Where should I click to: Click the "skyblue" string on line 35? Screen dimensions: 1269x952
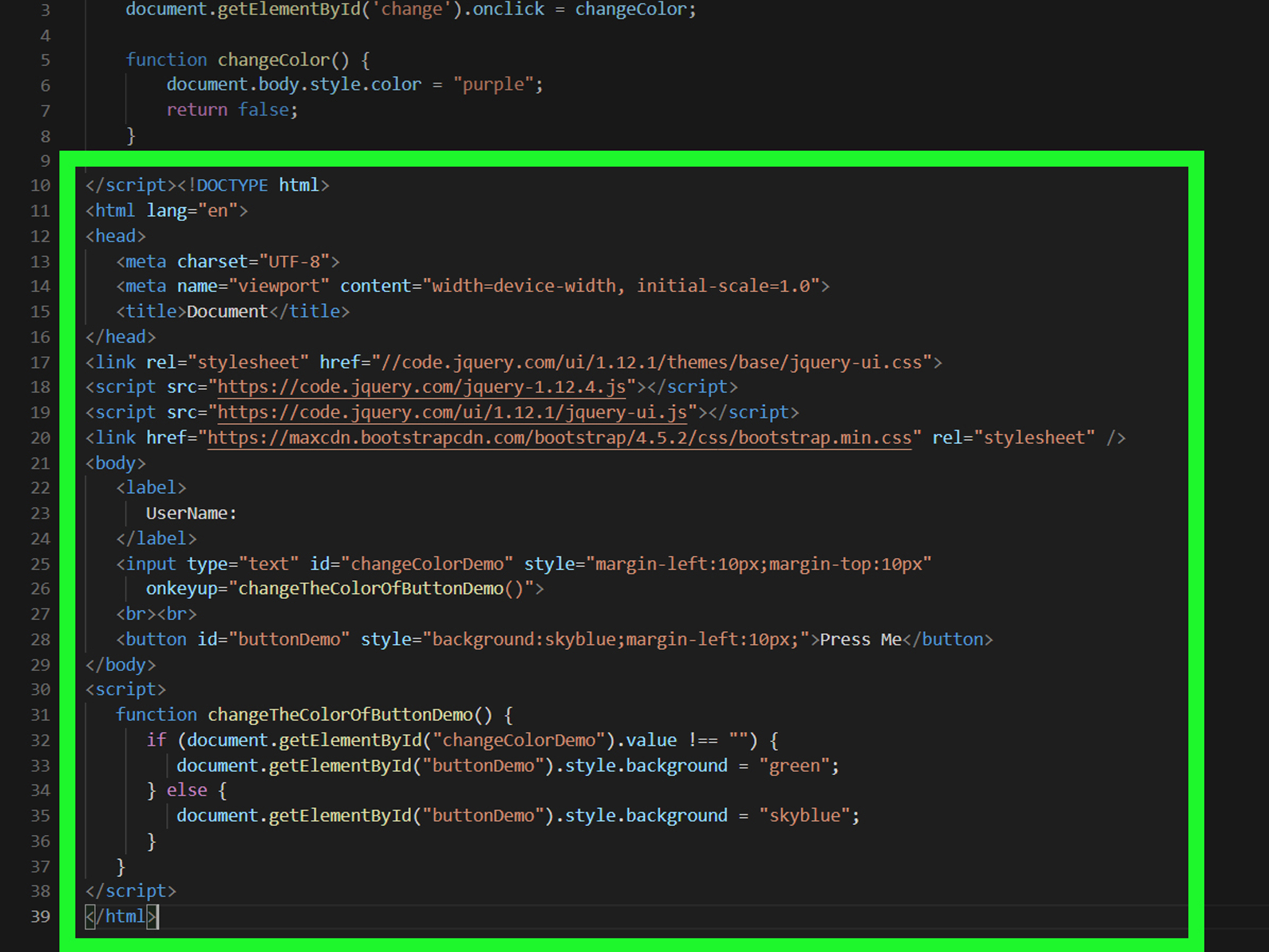tap(805, 816)
